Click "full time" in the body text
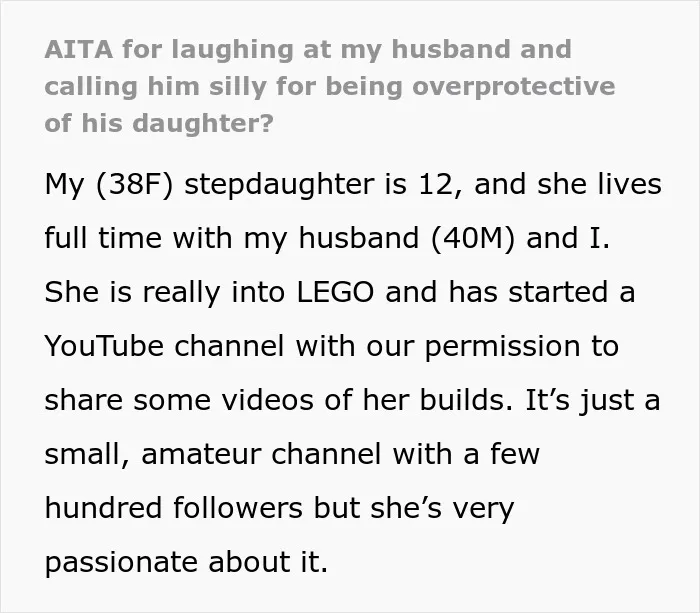 [103, 238]
